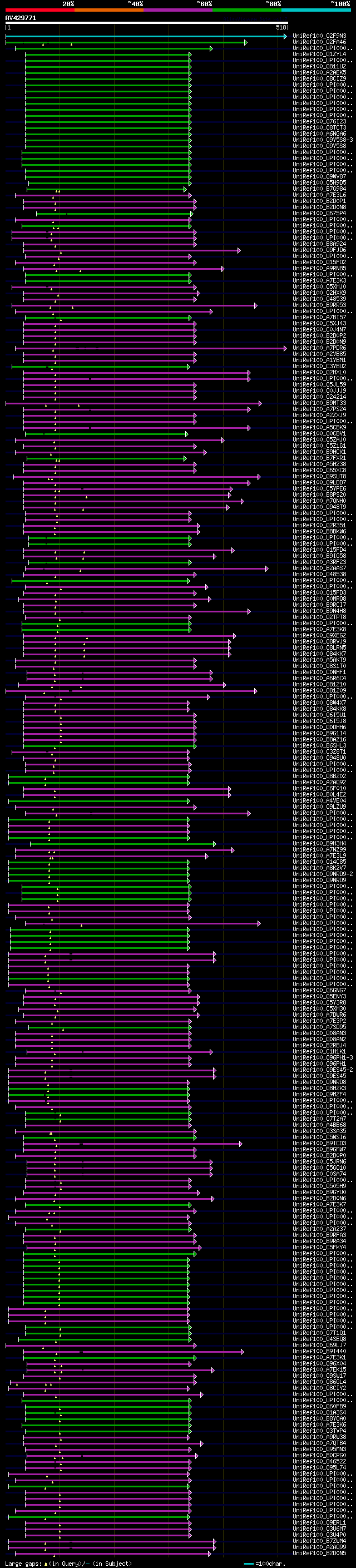Select the UniRef100_Q5ZAJ0 label

(x=319, y=440)
